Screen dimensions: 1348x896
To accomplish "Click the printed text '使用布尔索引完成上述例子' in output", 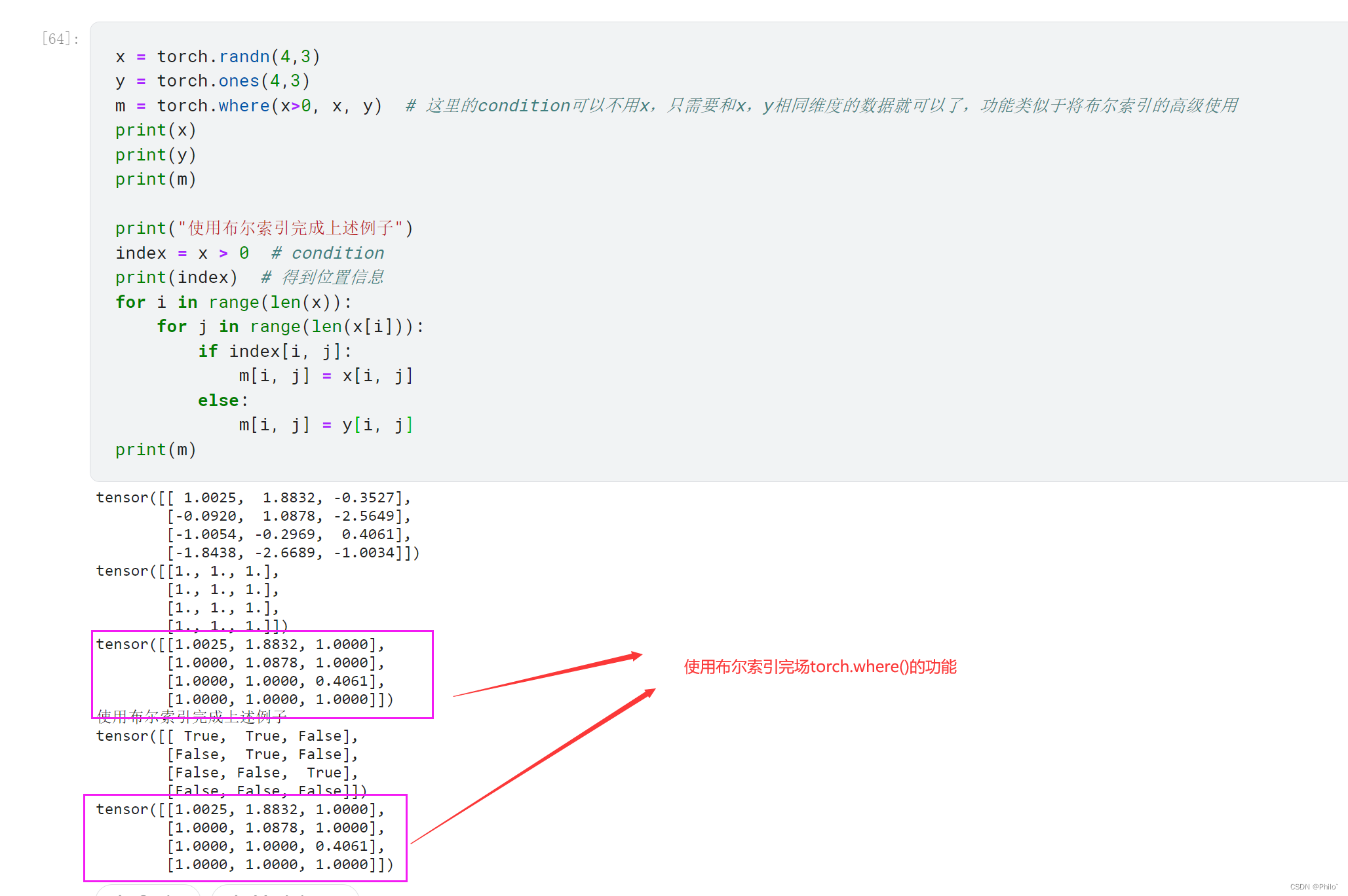I will coord(192,717).
